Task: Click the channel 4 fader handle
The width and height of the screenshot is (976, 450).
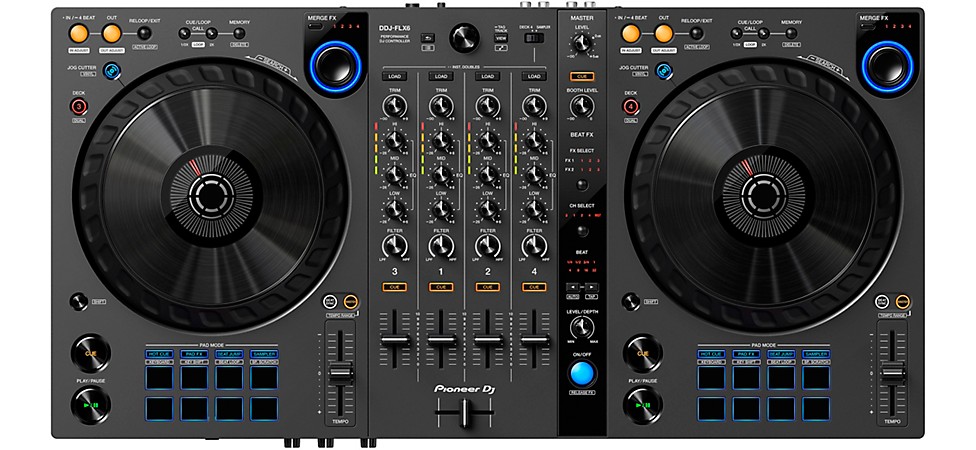Action: tap(535, 340)
